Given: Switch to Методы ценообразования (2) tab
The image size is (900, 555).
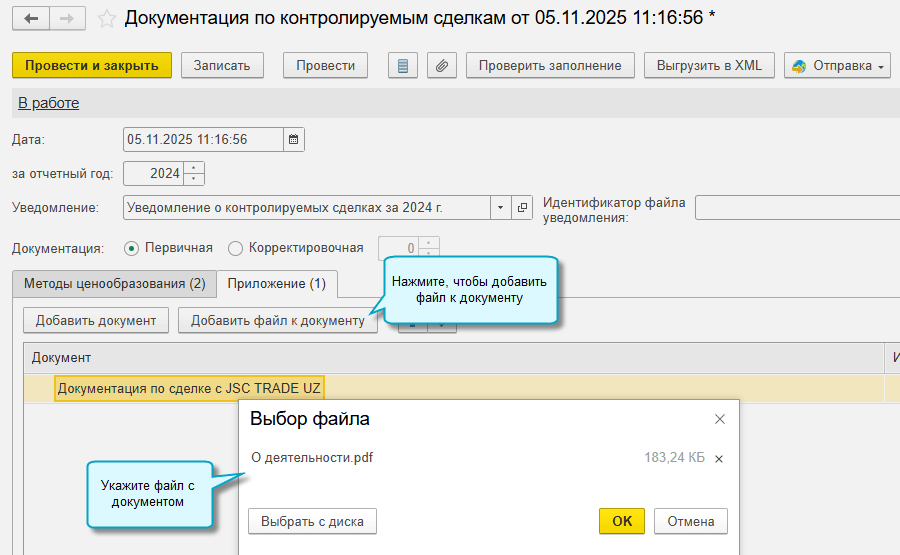Looking at the screenshot, I should click(114, 284).
